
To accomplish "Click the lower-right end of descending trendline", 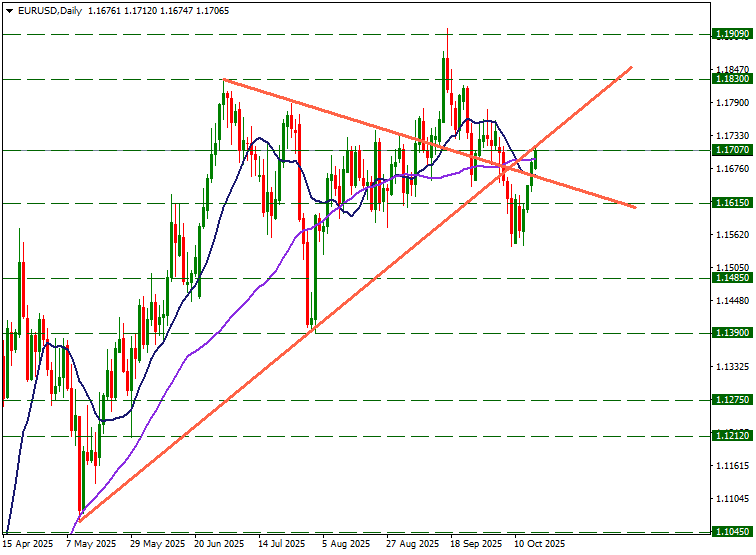I will pyautogui.click(x=636, y=207).
